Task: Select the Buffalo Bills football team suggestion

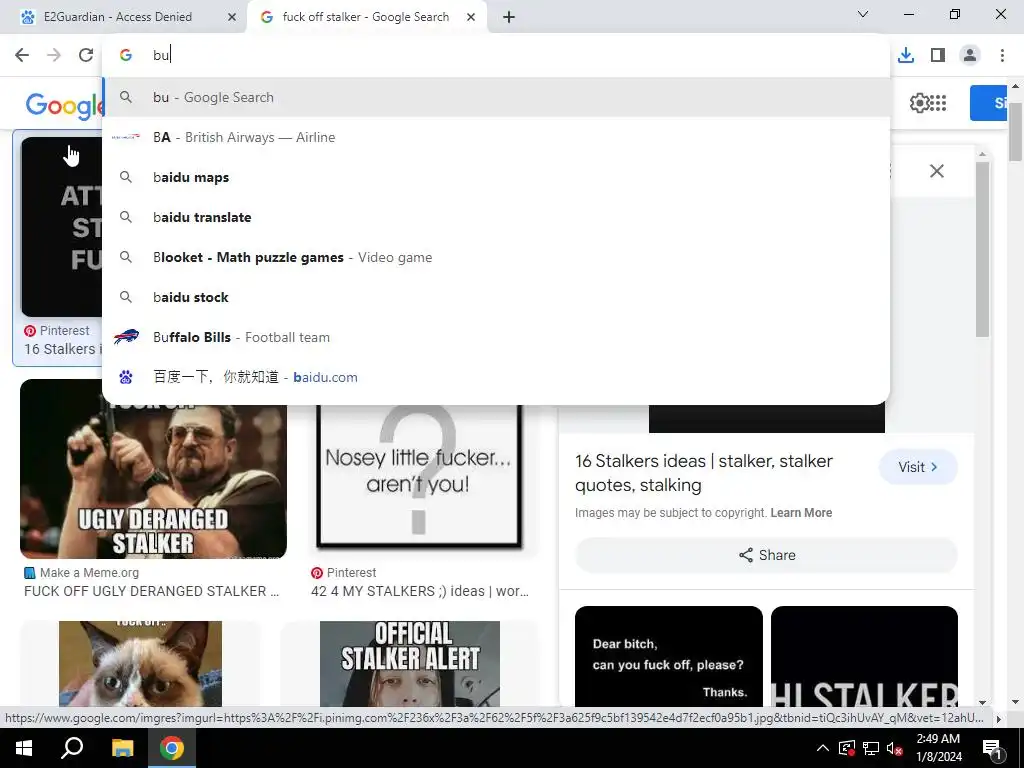Action: [496, 337]
